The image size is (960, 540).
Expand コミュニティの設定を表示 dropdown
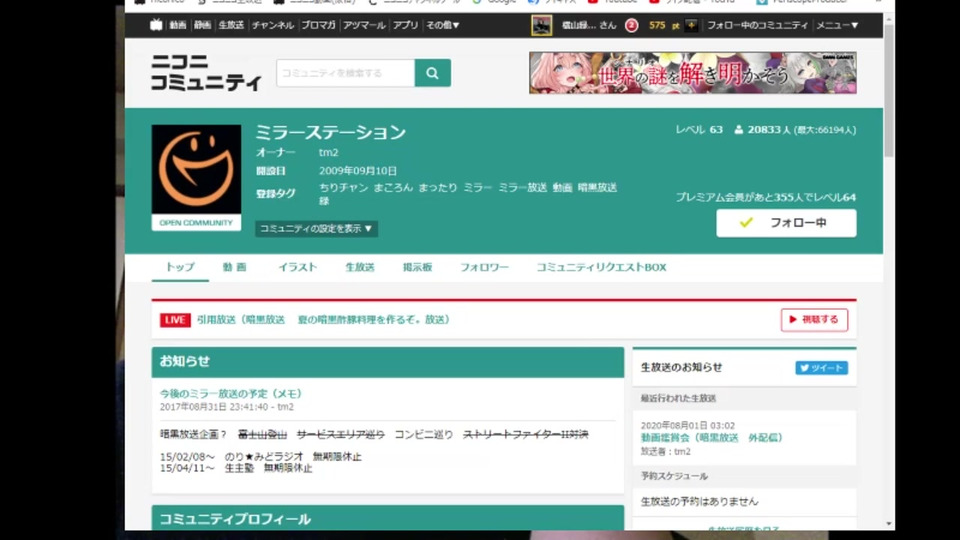tap(316, 228)
